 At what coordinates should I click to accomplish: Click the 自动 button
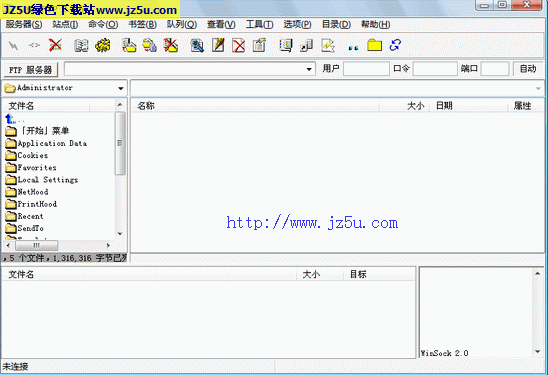click(x=528, y=68)
